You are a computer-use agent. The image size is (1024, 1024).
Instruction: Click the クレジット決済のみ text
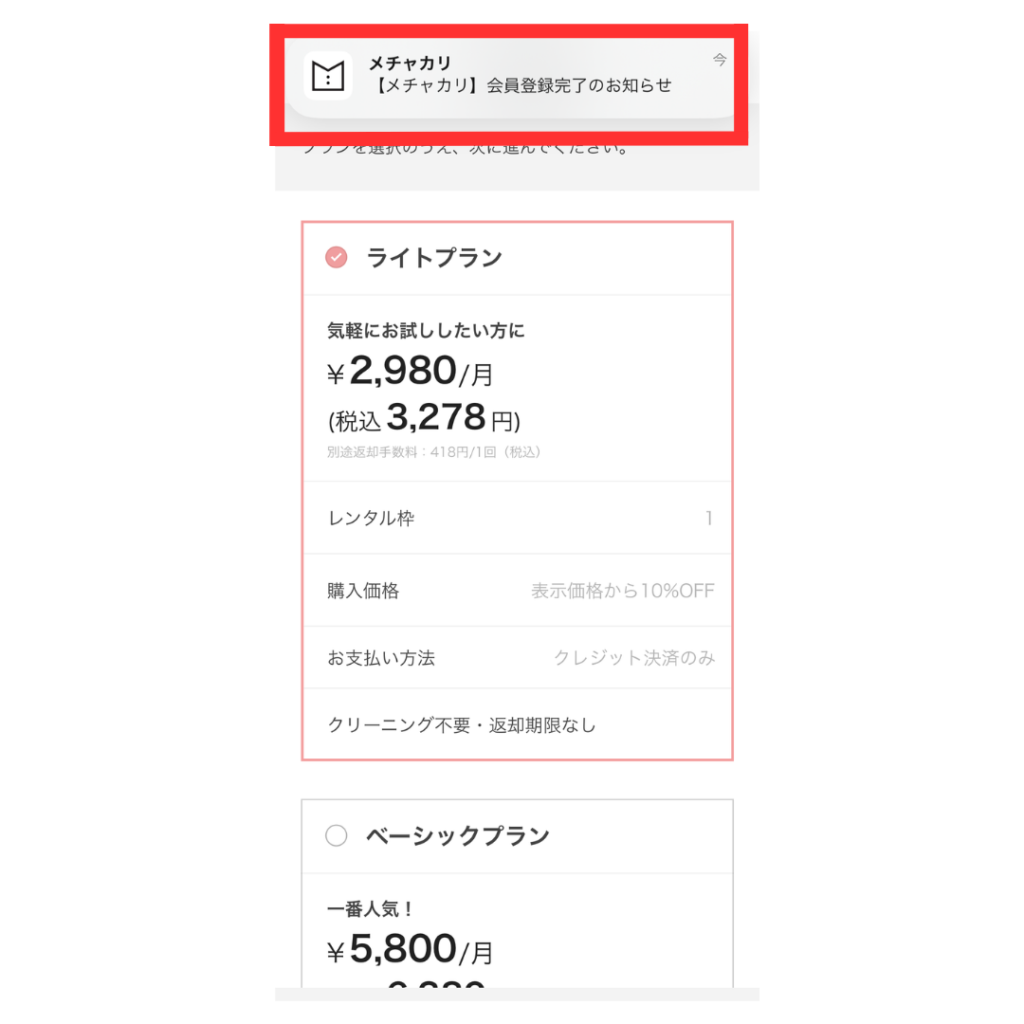click(x=634, y=658)
